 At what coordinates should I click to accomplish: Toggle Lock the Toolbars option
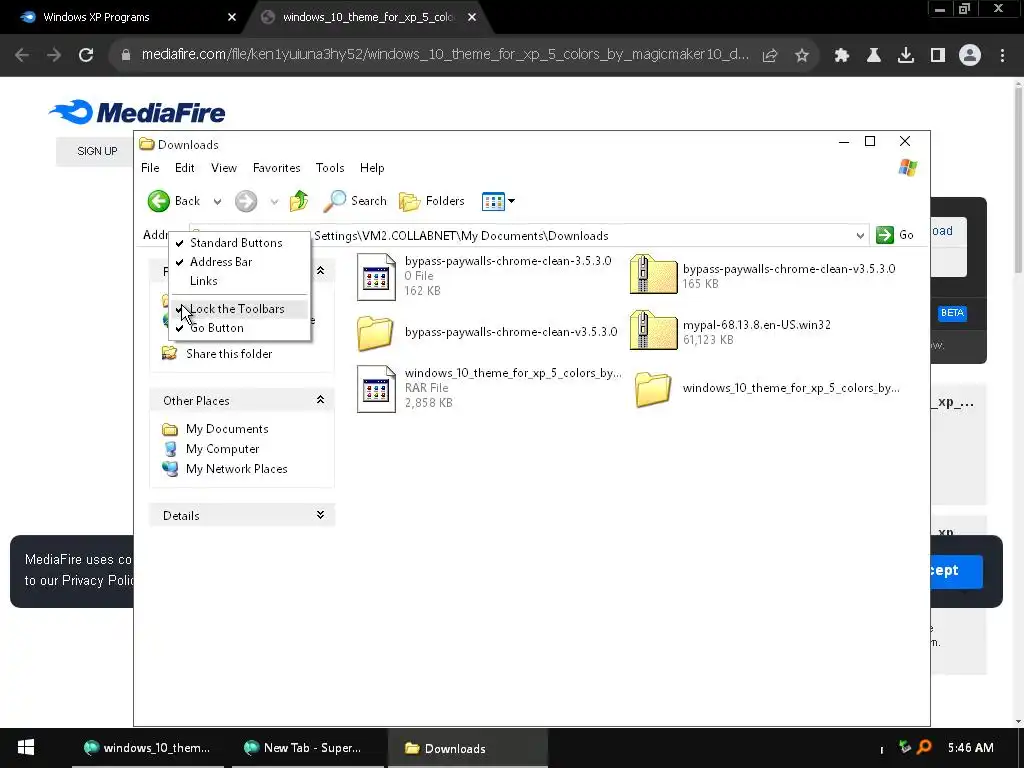click(x=239, y=309)
